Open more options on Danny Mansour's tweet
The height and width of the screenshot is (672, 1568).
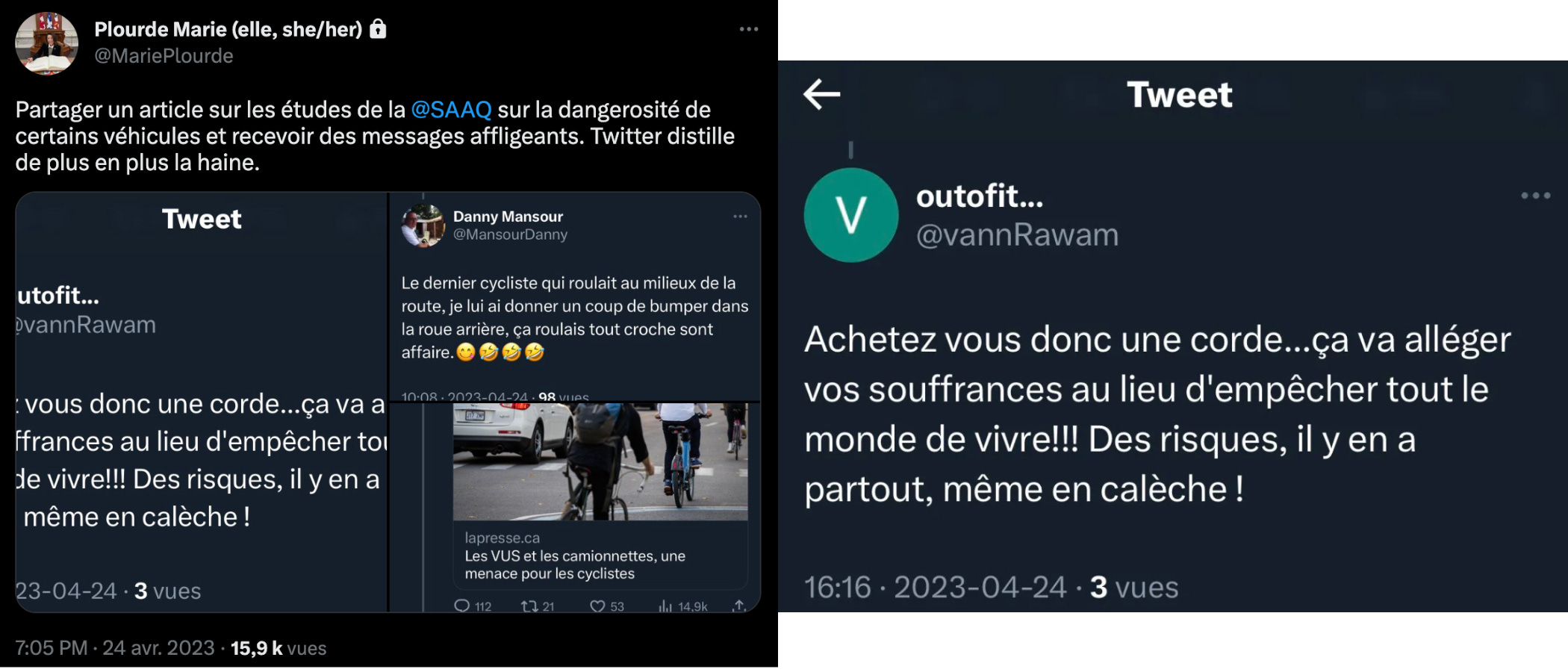click(740, 217)
